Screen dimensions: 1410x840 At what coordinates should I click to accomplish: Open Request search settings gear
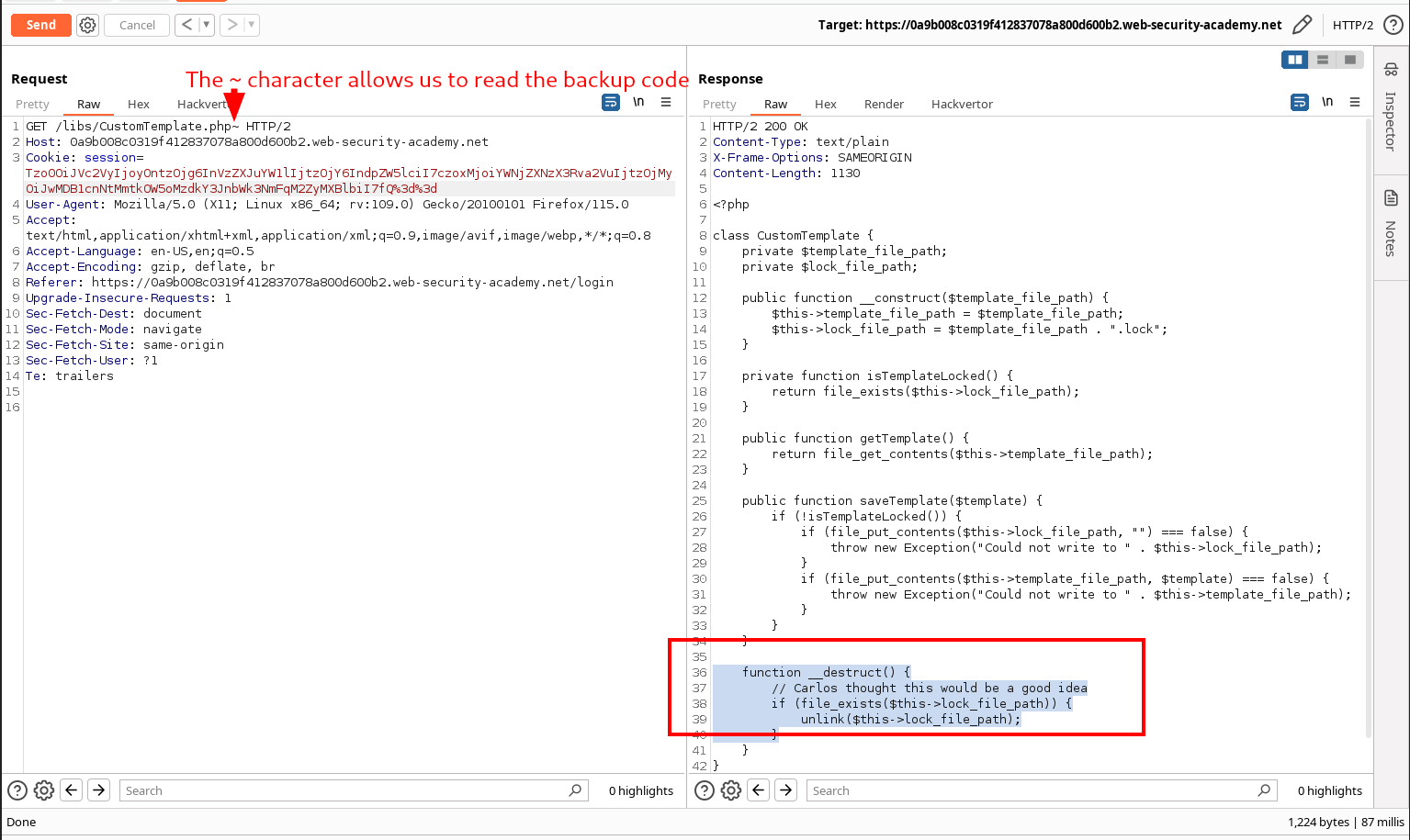(44, 790)
